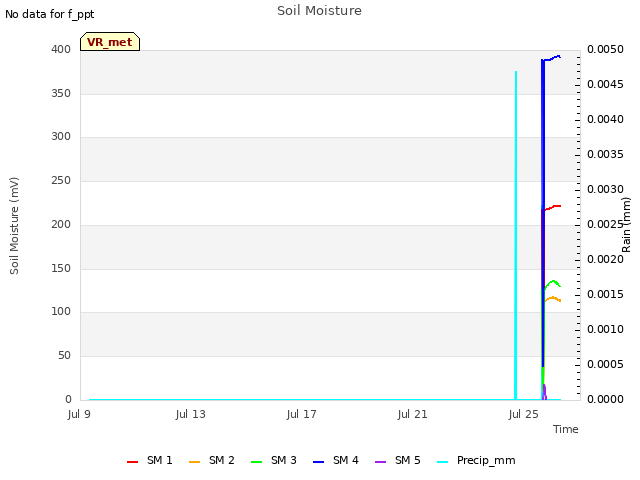Click the 100 left axis value
The image size is (640, 480).
(61, 311)
